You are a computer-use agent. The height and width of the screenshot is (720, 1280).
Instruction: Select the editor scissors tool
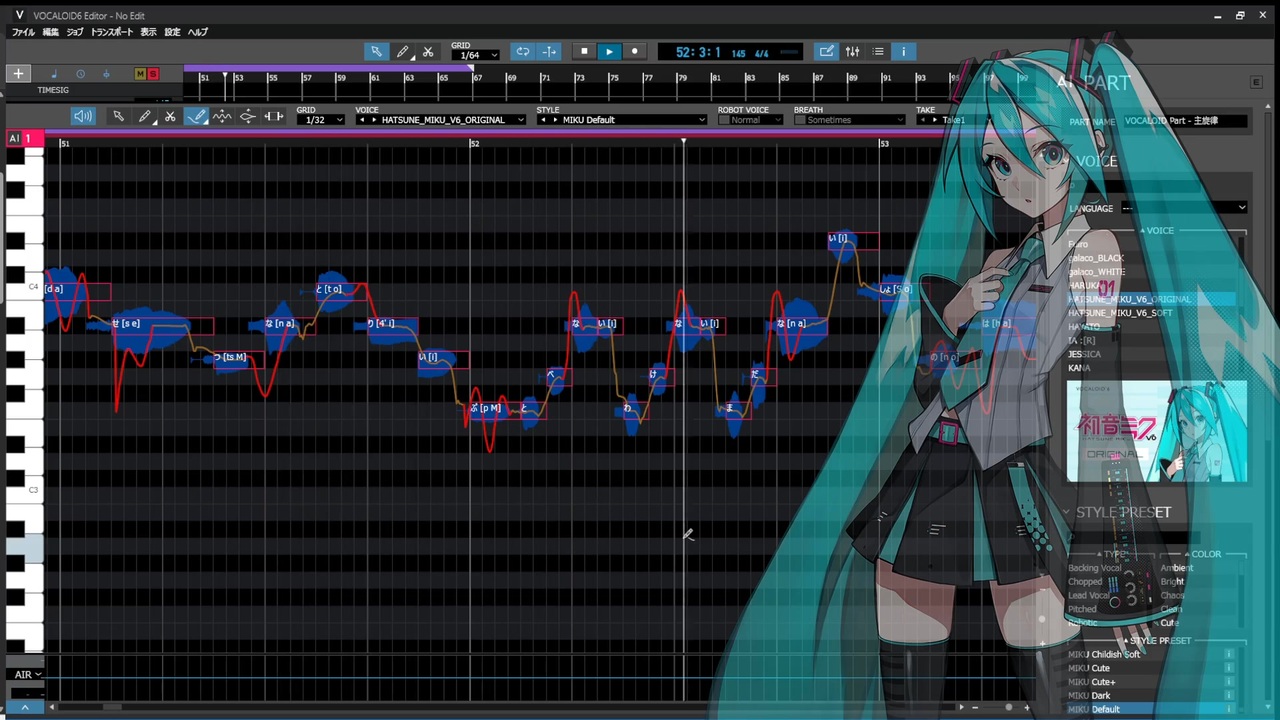pos(170,117)
